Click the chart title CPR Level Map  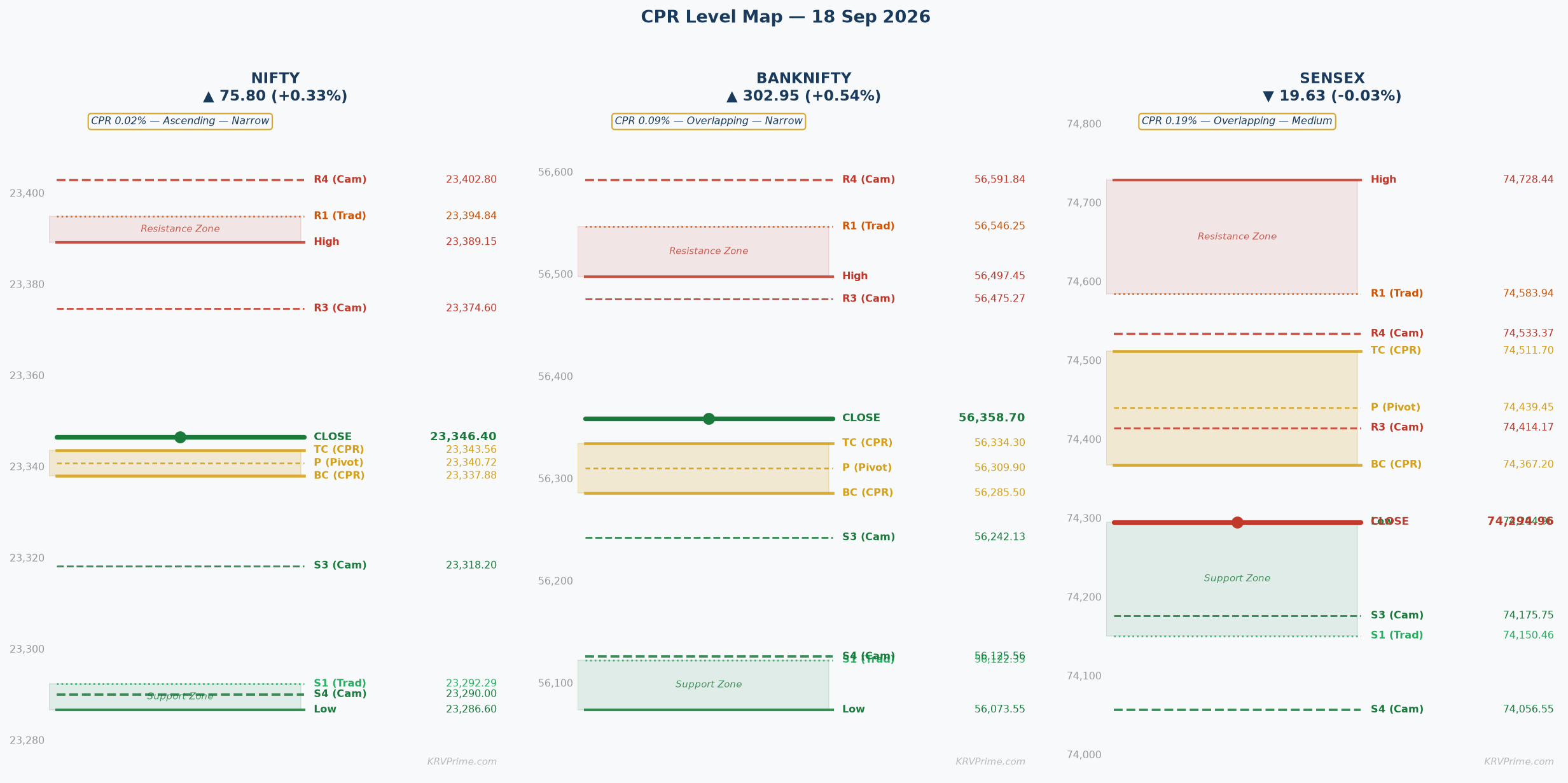[786, 17]
